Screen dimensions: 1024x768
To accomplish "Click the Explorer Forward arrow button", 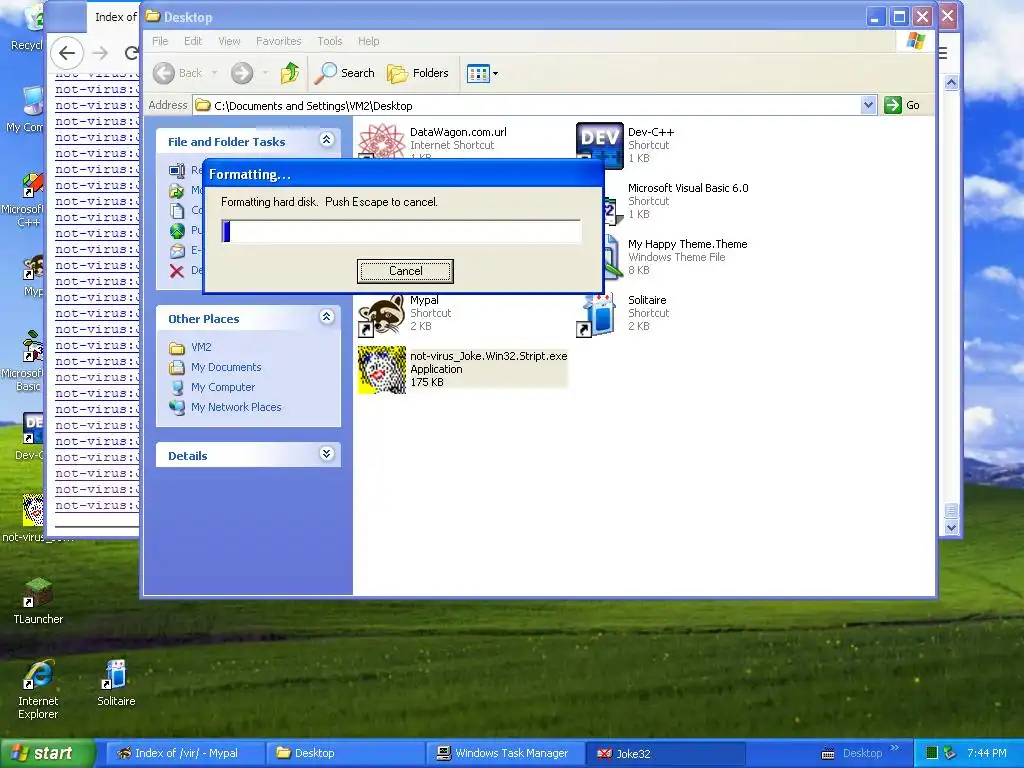I will (242, 73).
